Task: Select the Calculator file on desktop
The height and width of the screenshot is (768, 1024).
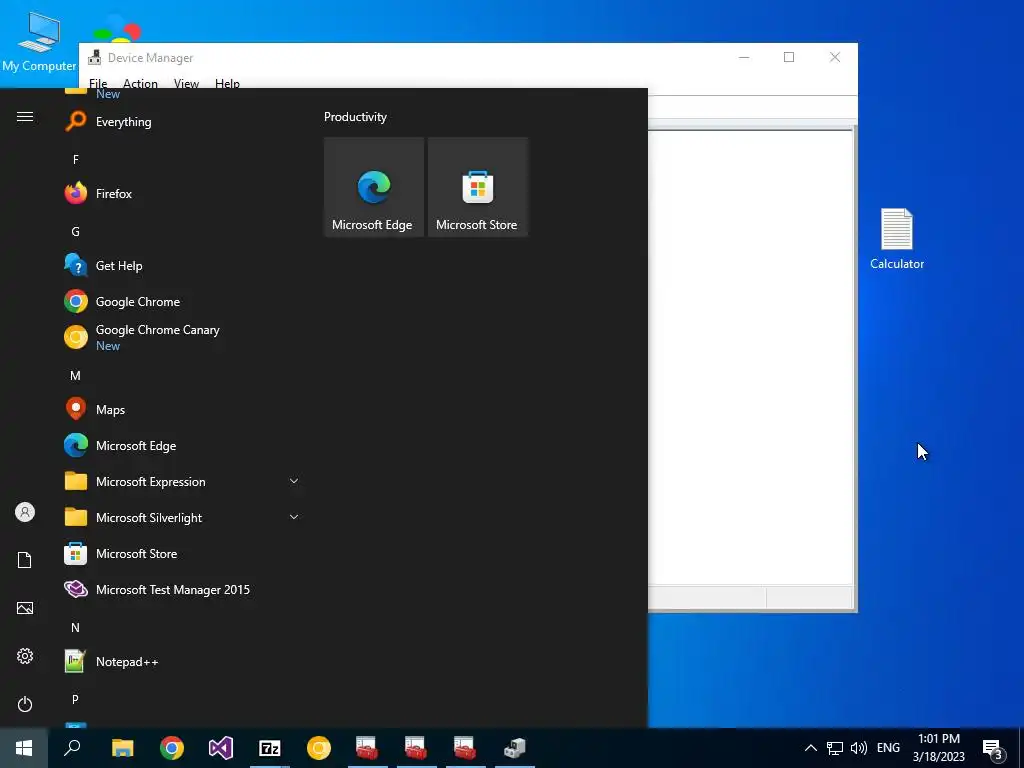Action: click(897, 239)
